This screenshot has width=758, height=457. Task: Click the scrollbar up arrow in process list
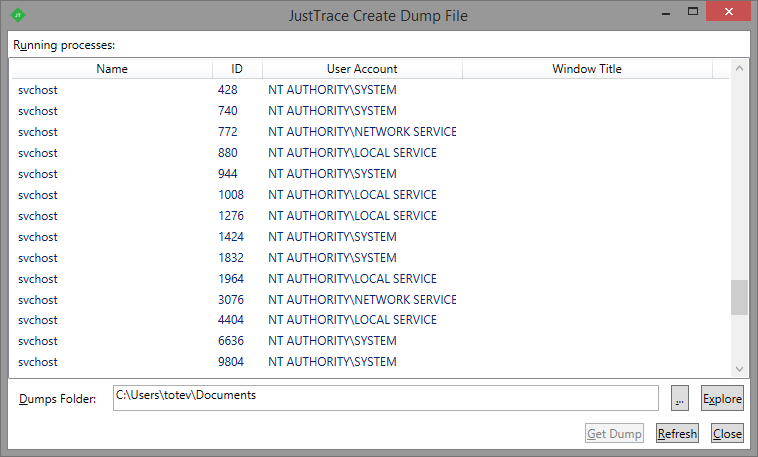739,69
